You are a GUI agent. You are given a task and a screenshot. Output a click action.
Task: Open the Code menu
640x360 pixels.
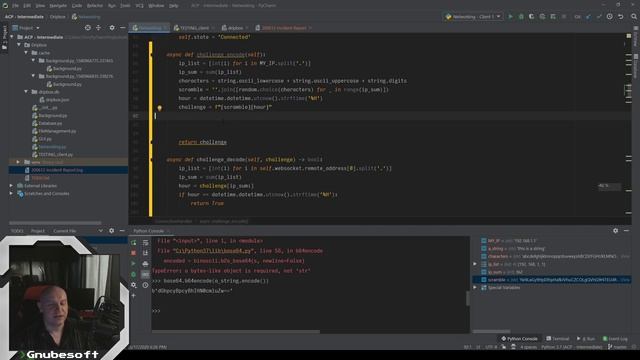77,6
